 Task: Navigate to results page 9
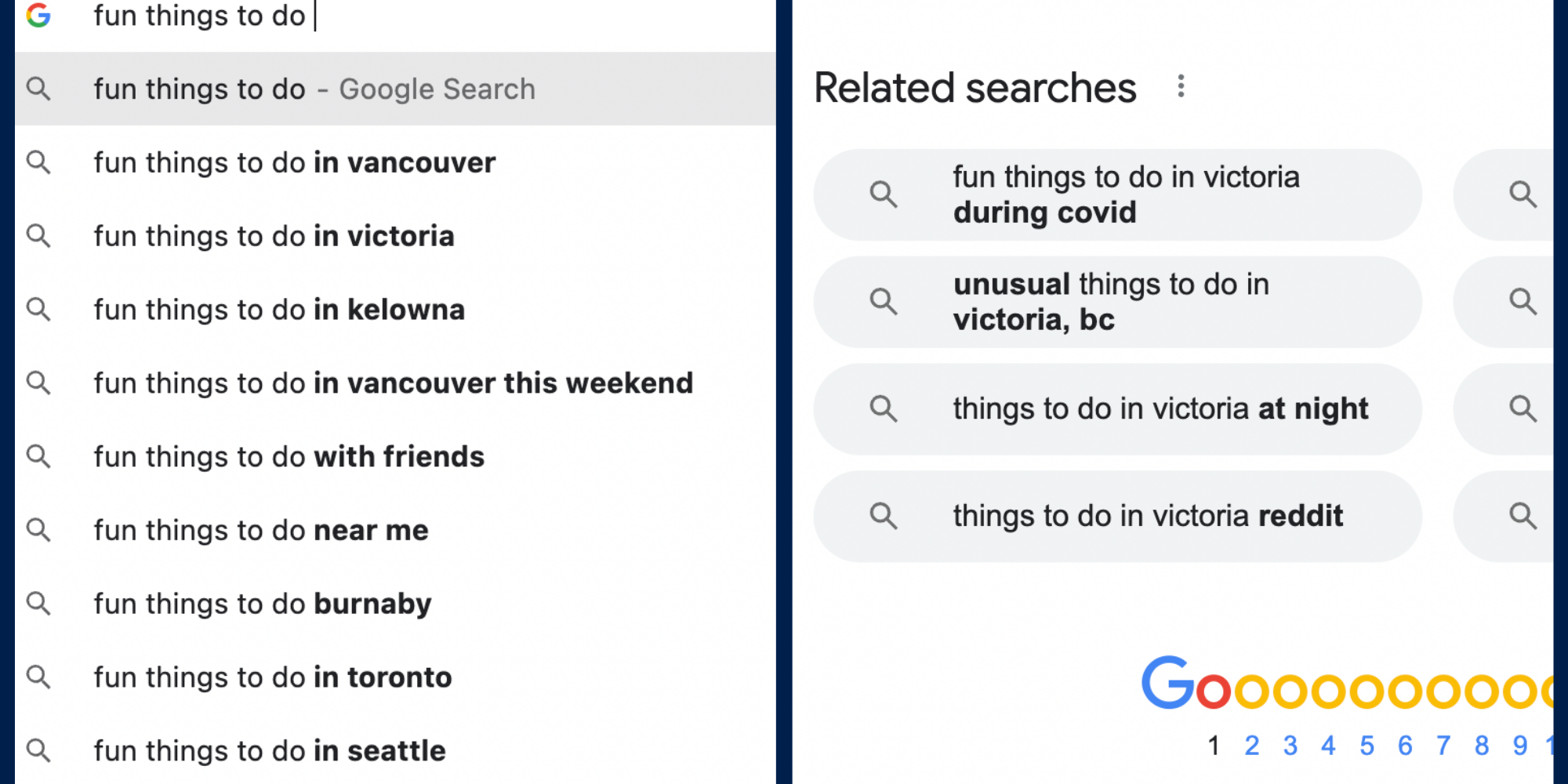pyautogui.click(x=1519, y=746)
